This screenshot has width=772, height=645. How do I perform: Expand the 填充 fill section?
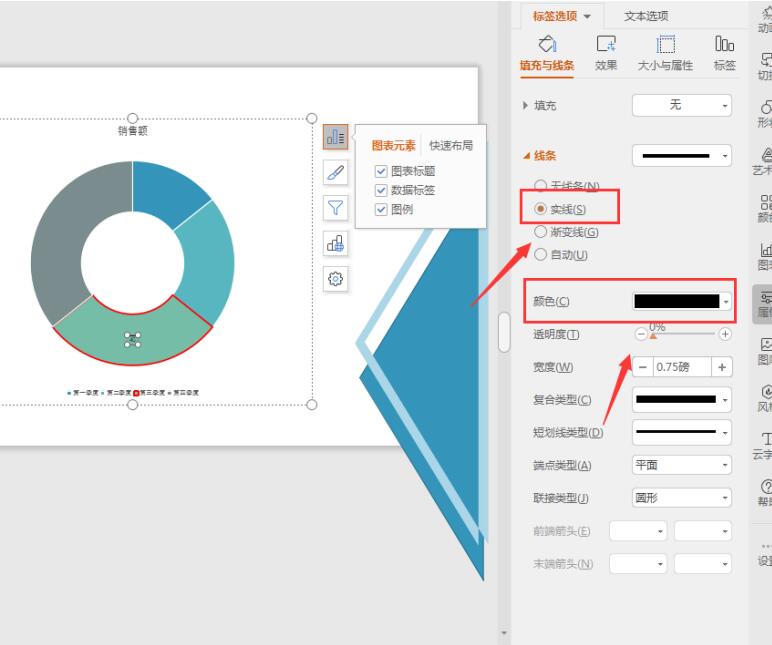click(x=525, y=105)
